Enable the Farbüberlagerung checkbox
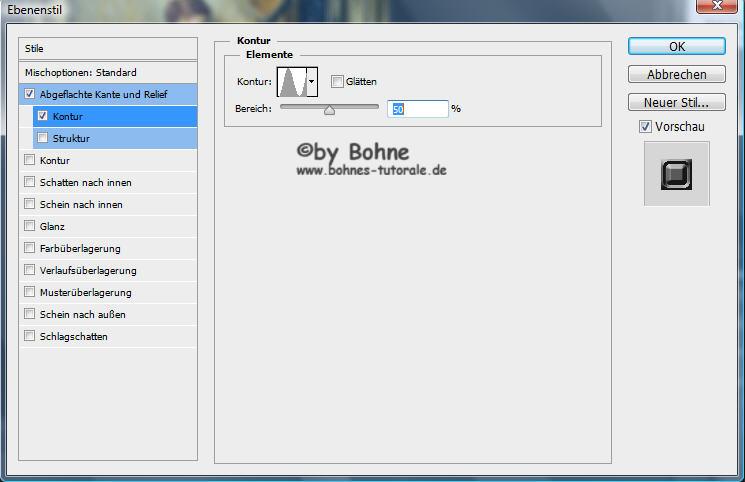 [x=29, y=248]
